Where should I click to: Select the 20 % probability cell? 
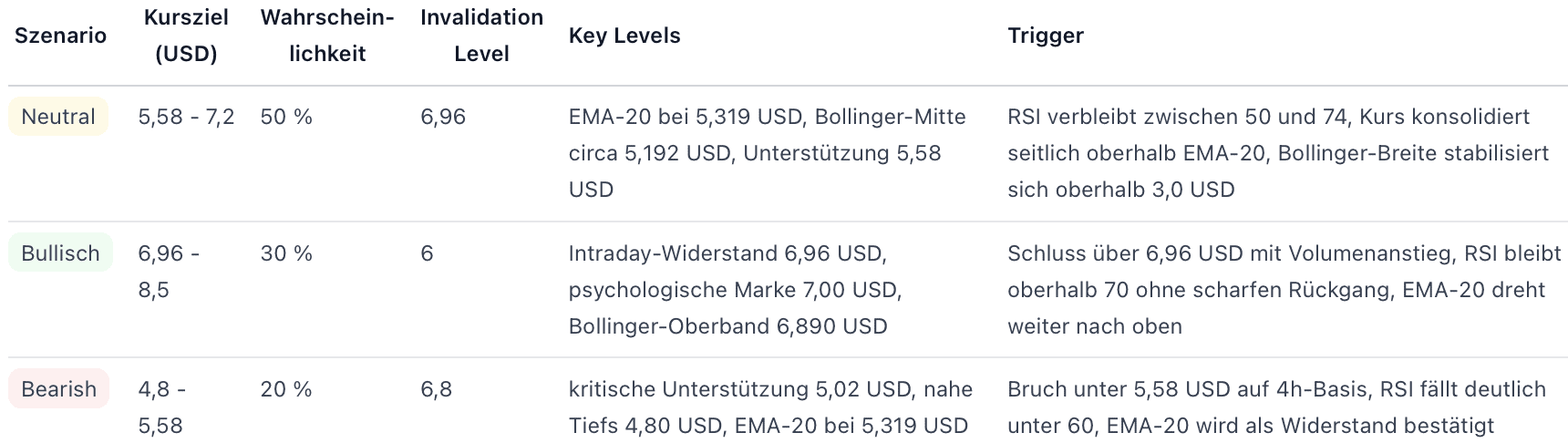click(x=286, y=389)
